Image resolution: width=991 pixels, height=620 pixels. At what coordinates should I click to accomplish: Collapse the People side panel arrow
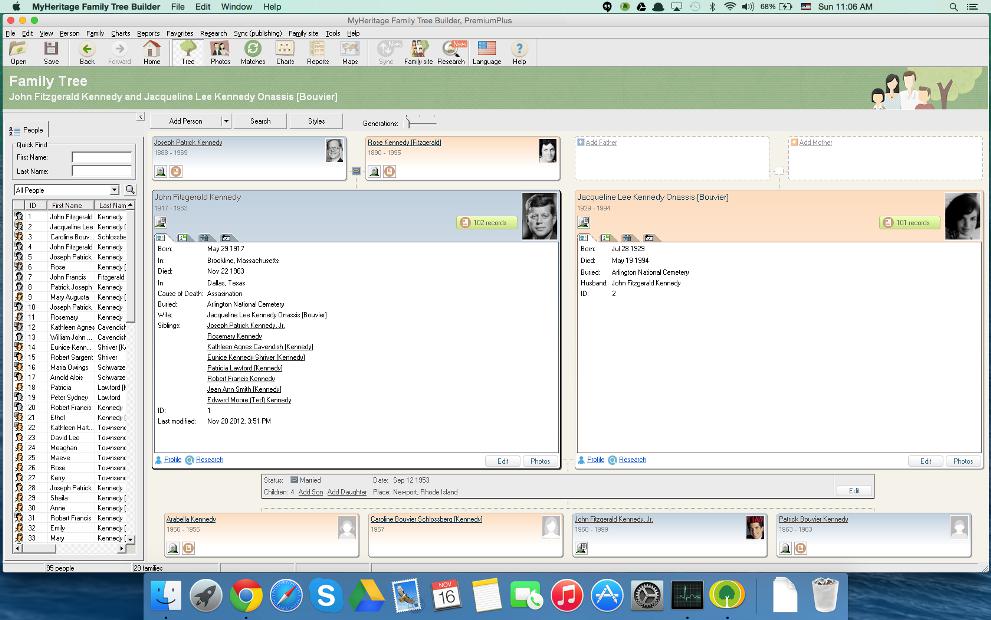tap(140, 117)
